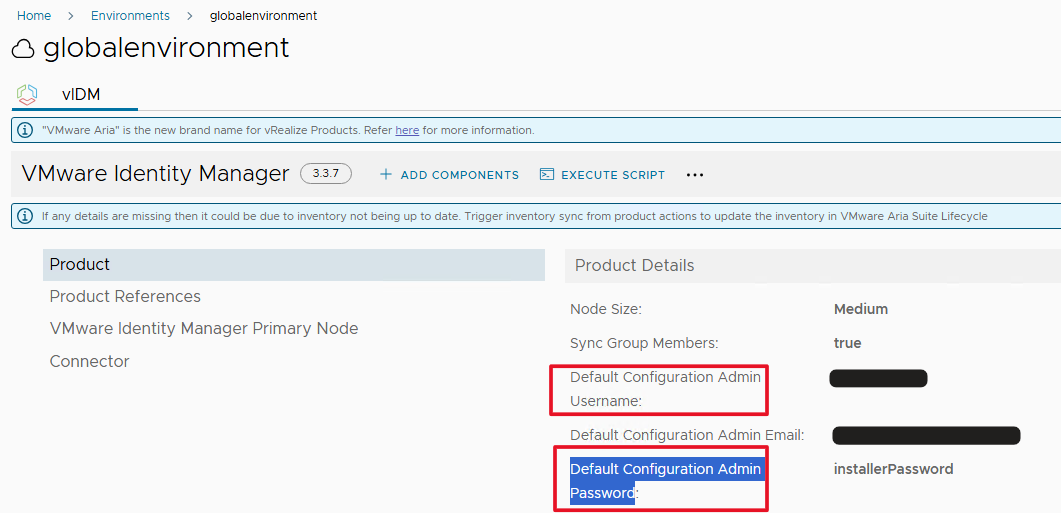Viewport: 1061px width, 513px height.
Task: Select VMware Identity Manager Primary Node
Action: (204, 329)
